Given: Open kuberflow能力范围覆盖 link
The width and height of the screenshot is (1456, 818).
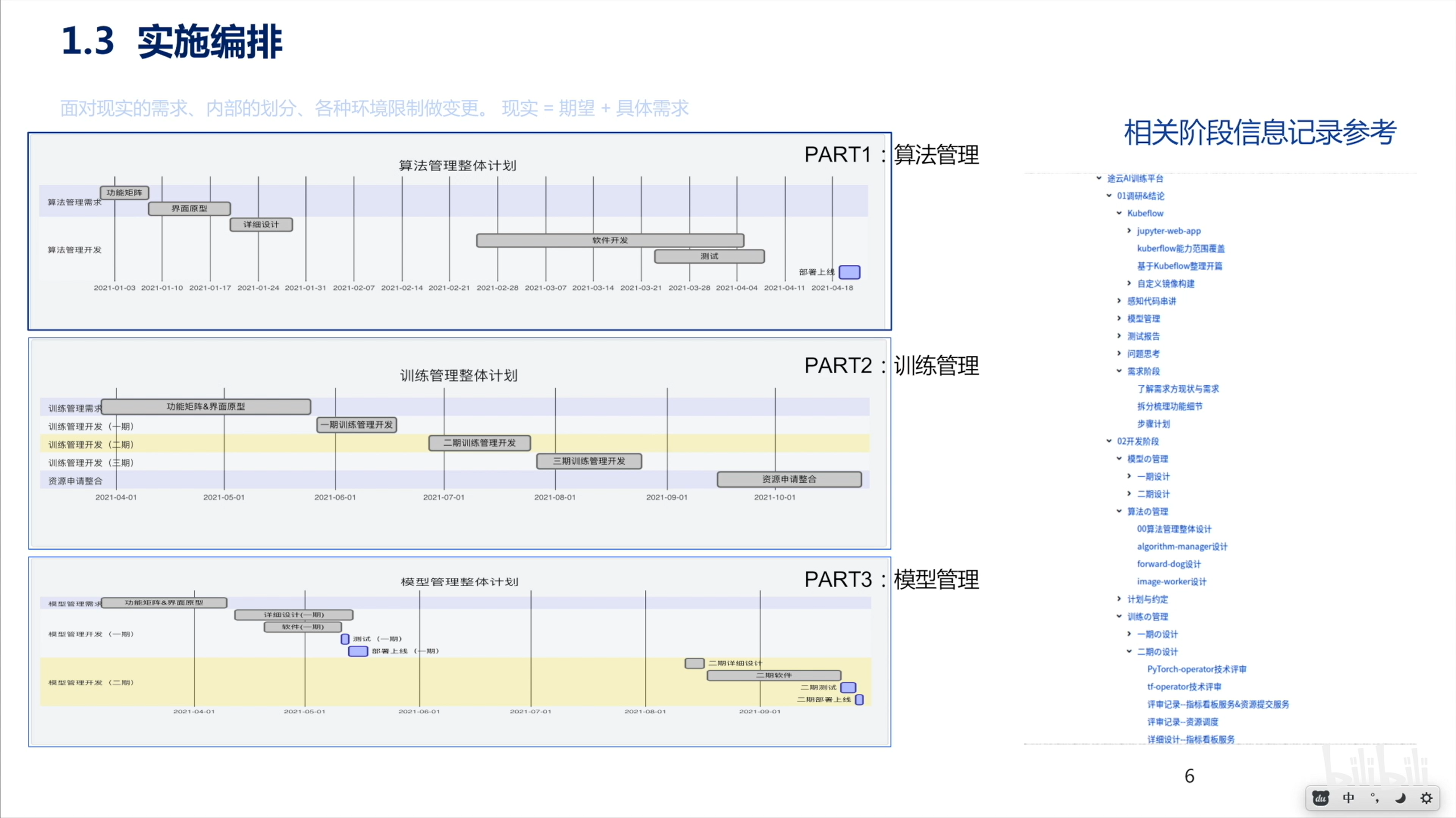Looking at the screenshot, I should point(1181,248).
